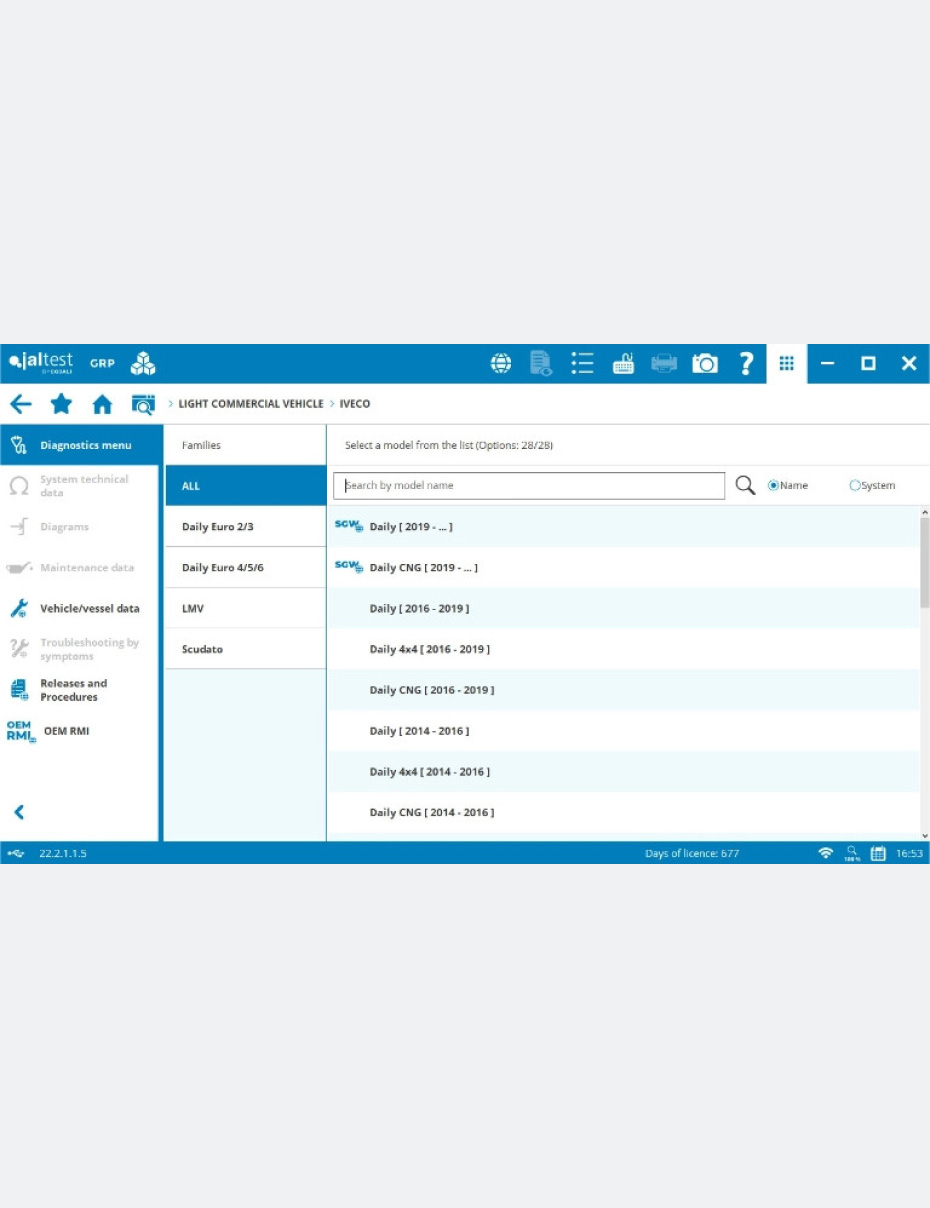Click the USB connection icon in status bar
930x1208 pixels.
coord(16,853)
